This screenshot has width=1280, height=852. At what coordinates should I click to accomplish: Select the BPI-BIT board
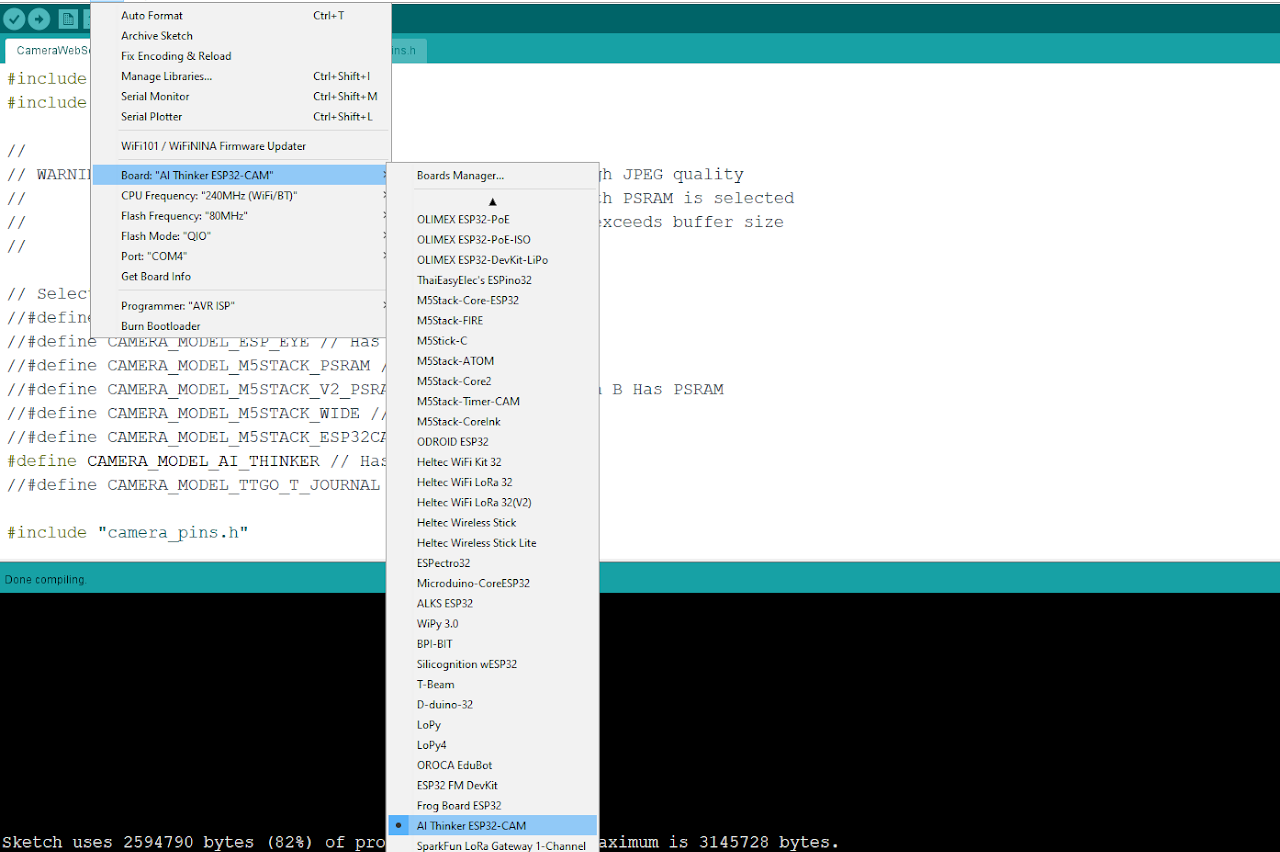coord(493,644)
